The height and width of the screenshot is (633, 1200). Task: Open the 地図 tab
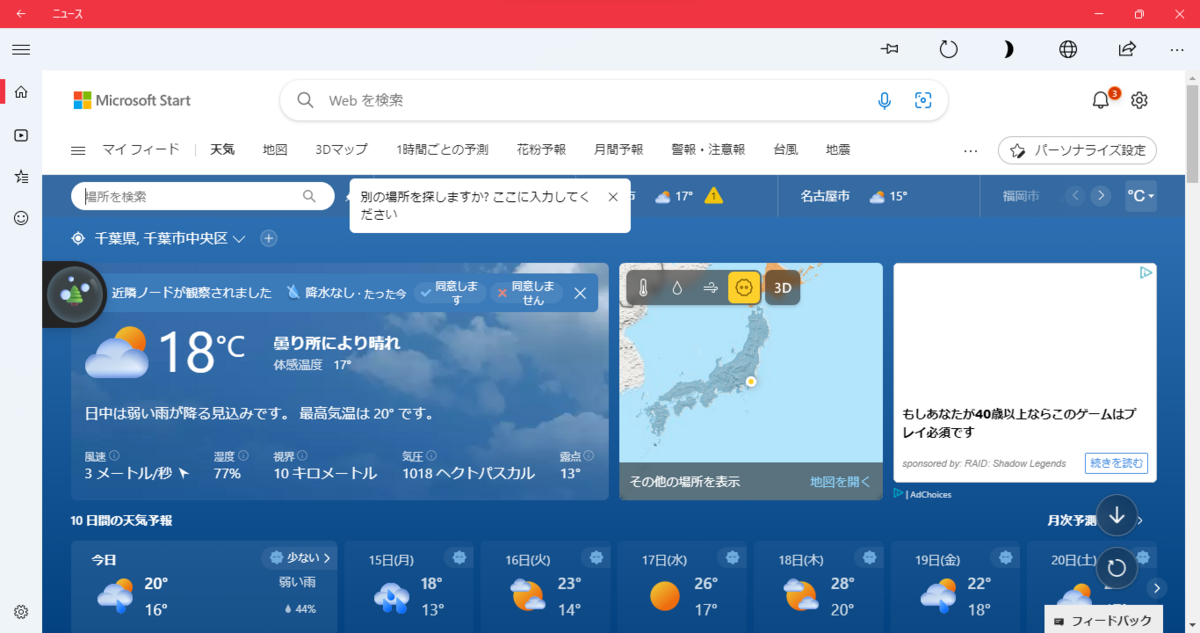pyautogui.click(x=275, y=150)
